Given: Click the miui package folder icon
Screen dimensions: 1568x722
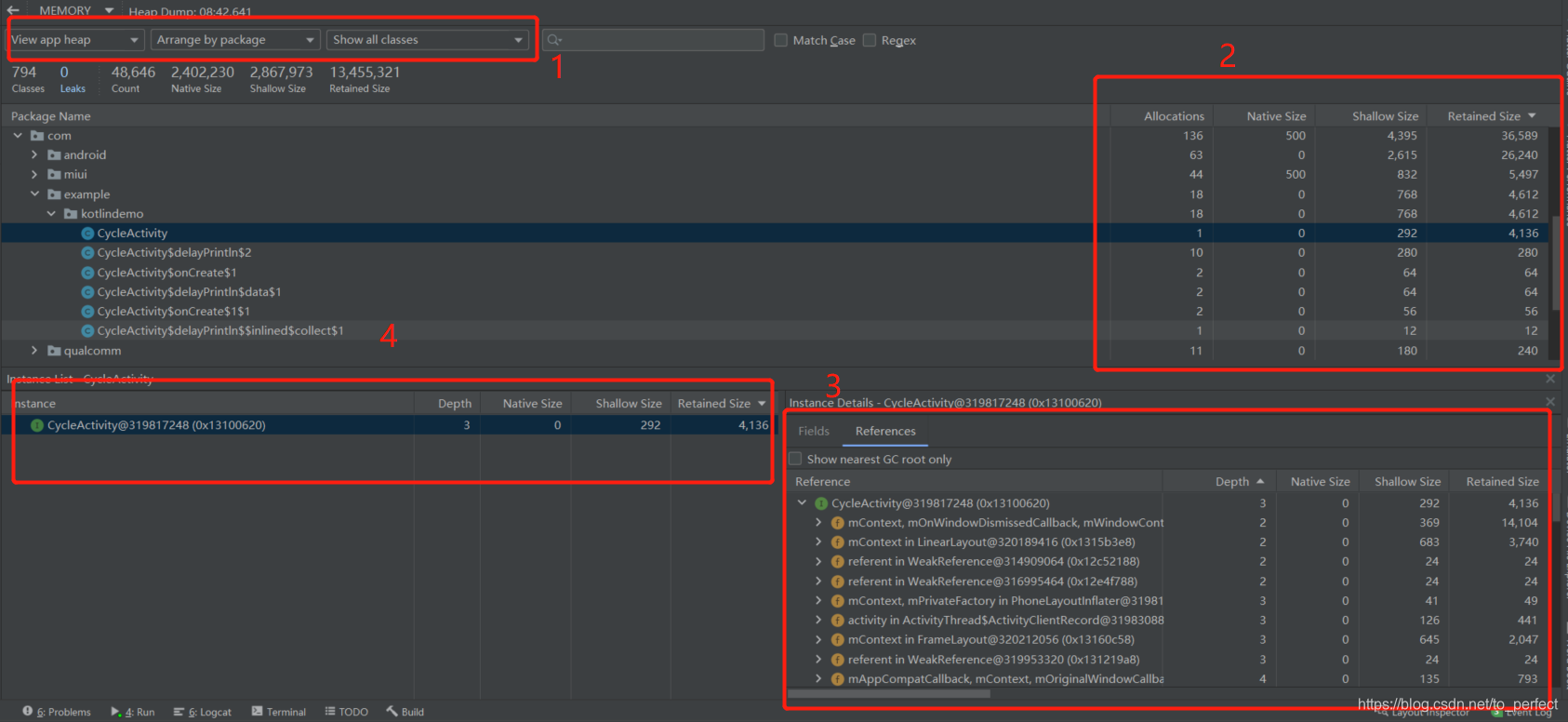Looking at the screenshot, I should [x=54, y=175].
